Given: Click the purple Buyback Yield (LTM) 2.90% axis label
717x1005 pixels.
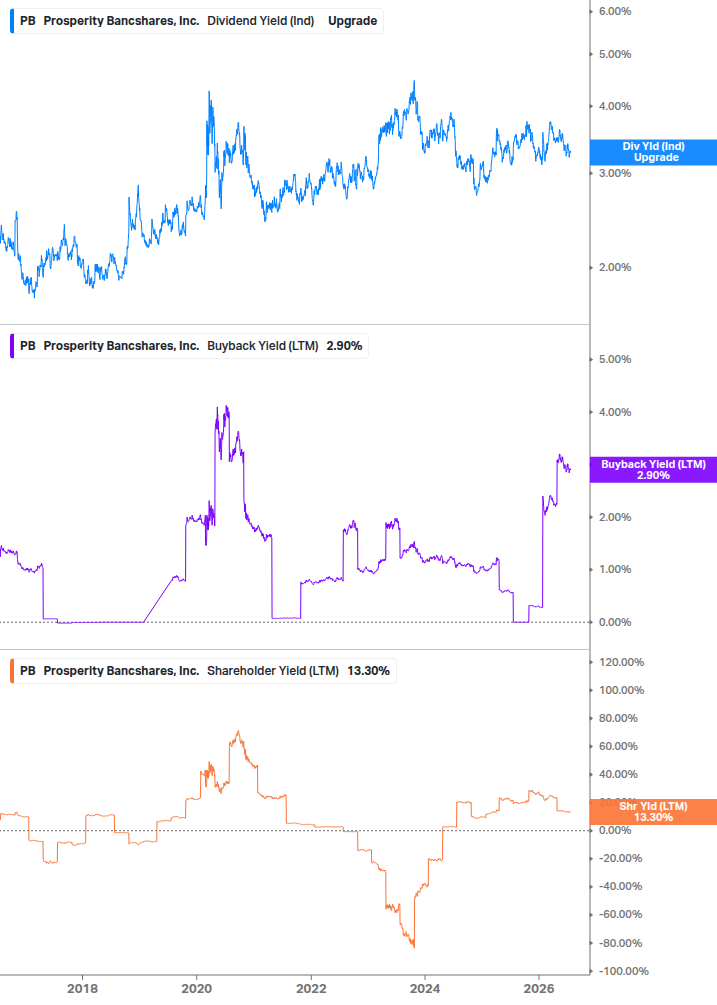Looking at the screenshot, I should click(x=653, y=470).
